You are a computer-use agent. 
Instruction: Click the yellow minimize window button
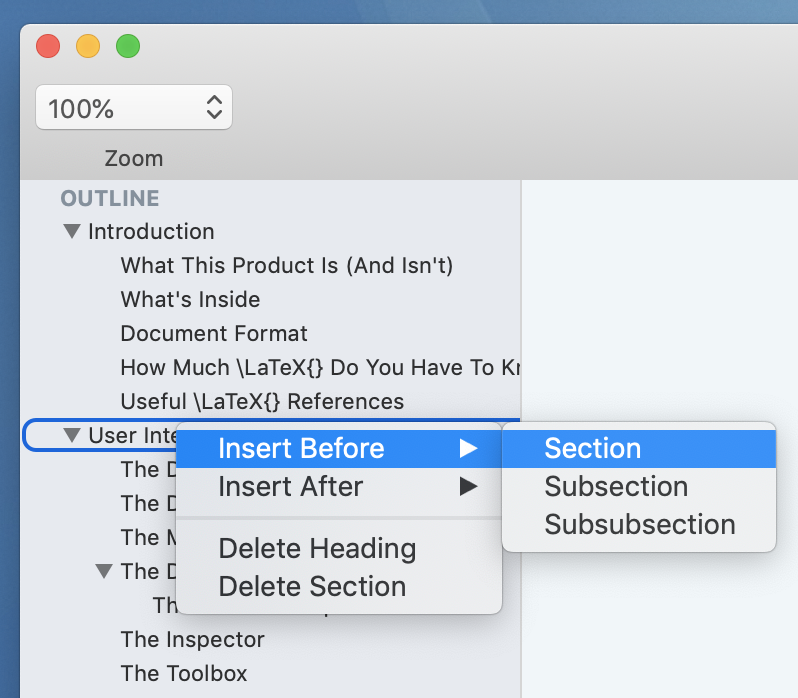tap(88, 46)
